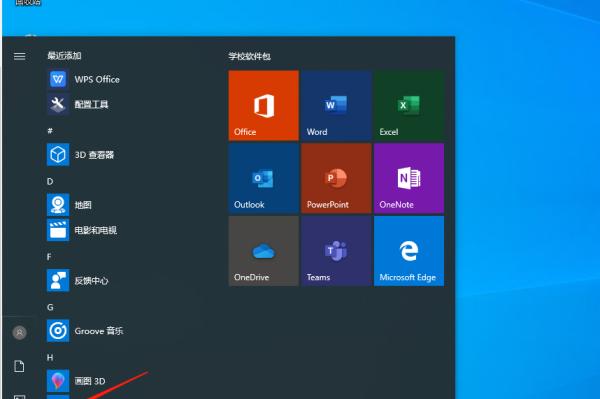Jump via the # letter header
The image size is (600, 399).
tap(50, 131)
